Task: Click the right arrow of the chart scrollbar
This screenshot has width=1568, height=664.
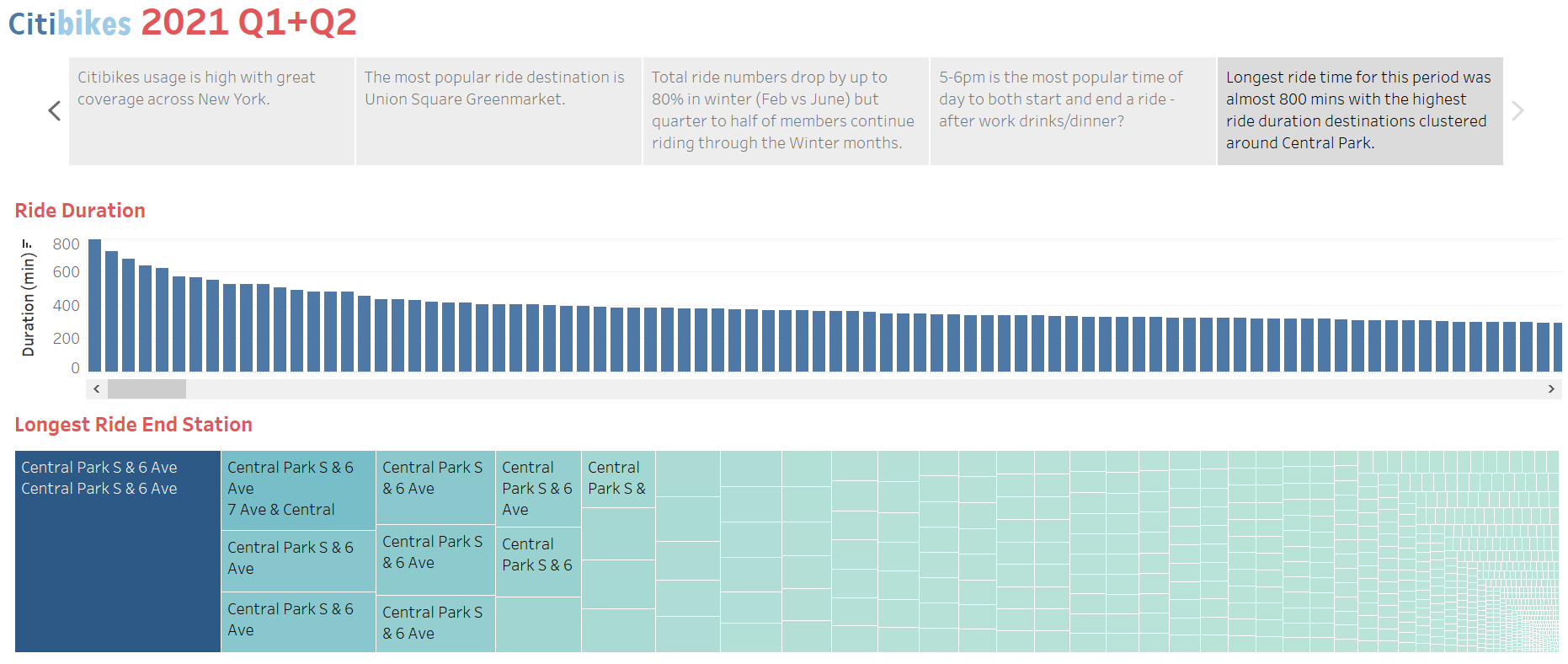Action: (1552, 388)
